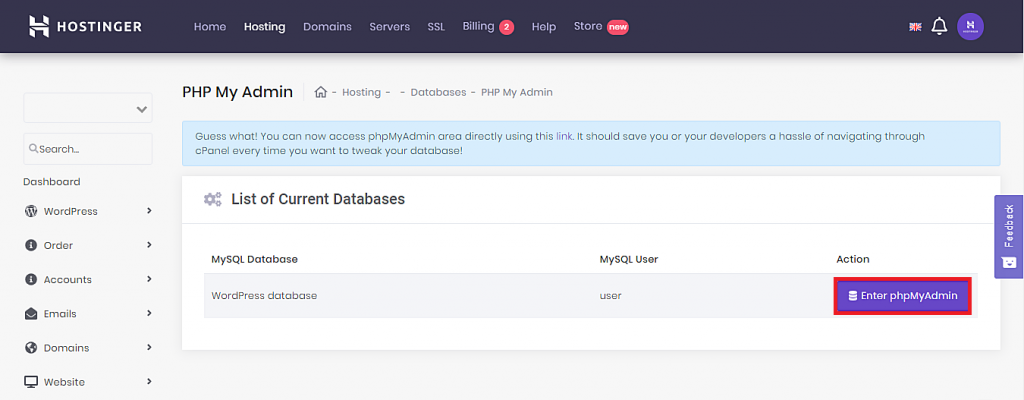Image resolution: width=1024 pixels, height=400 pixels.
Task: Click the home icon in breadcrumb
Action: click(321, 92)
